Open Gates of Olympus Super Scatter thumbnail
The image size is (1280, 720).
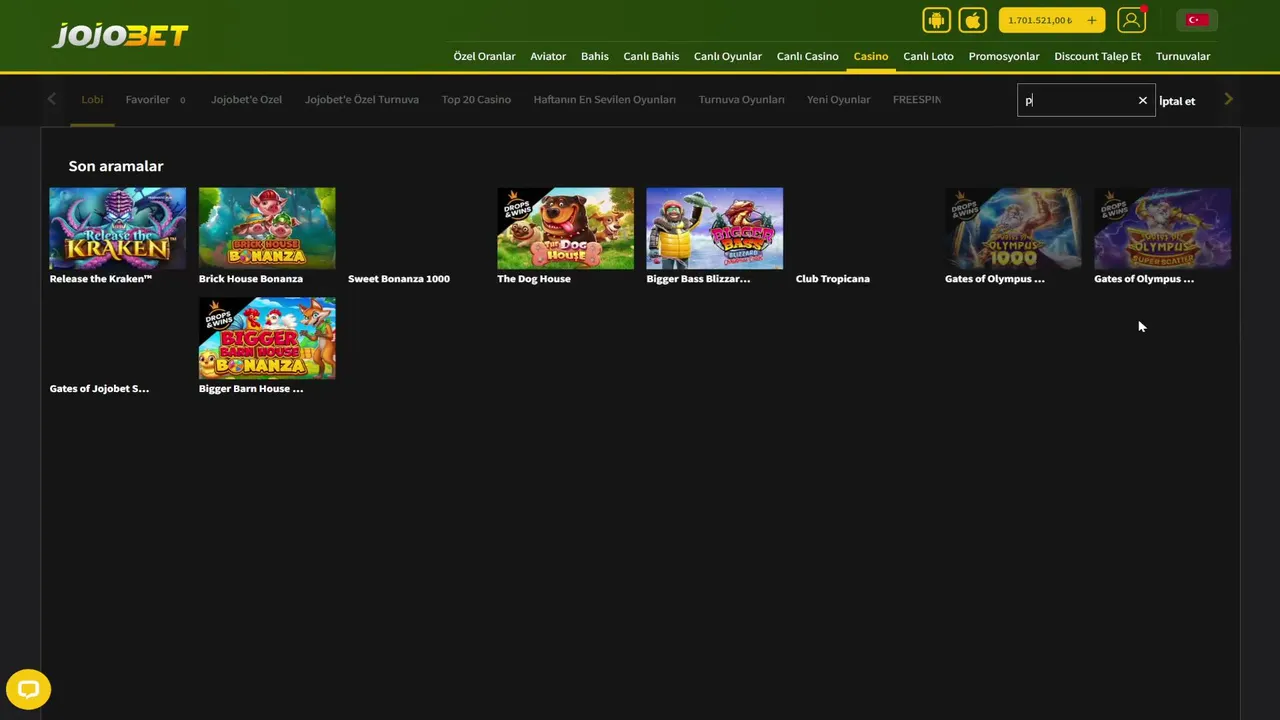[x=1162, y=228]
